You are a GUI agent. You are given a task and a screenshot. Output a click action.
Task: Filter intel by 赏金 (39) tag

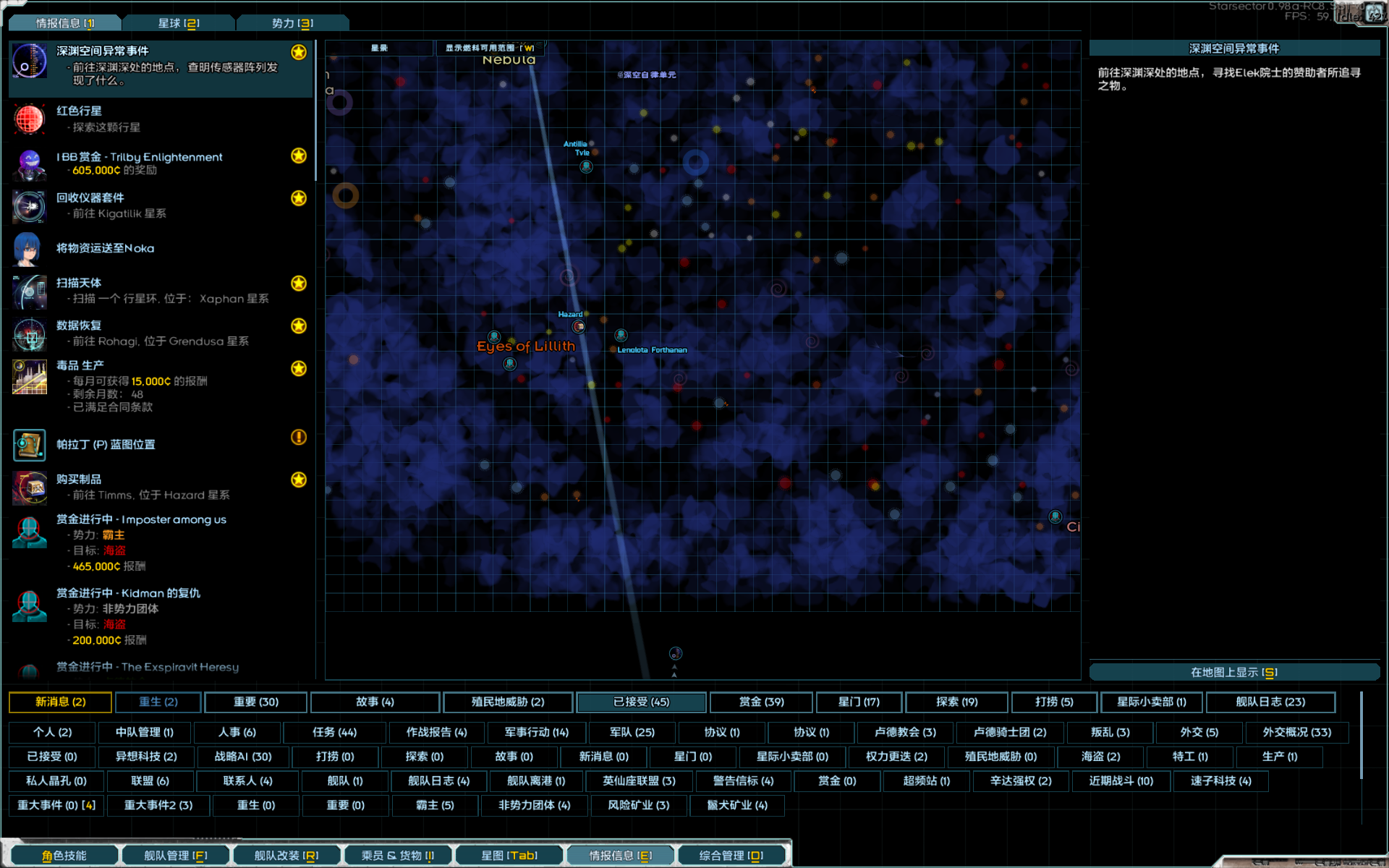[x=761, y=702]
